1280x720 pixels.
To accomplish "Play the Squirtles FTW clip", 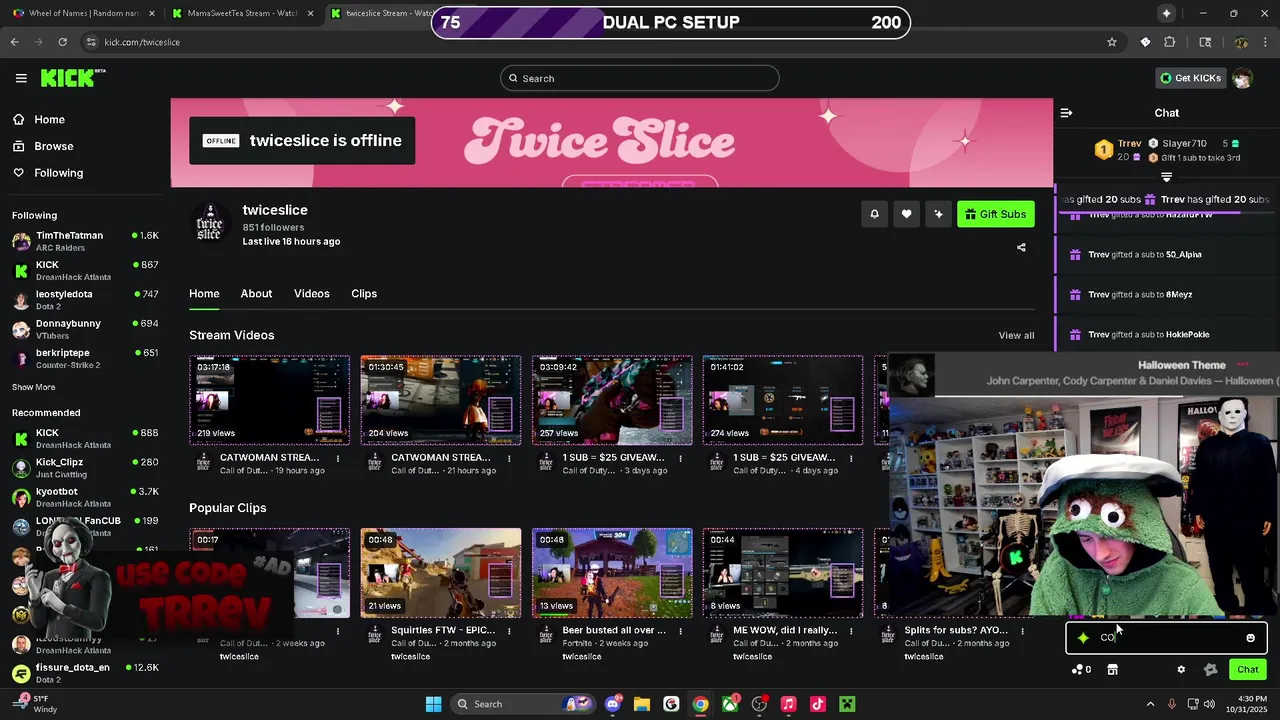I will click(441, 573).
